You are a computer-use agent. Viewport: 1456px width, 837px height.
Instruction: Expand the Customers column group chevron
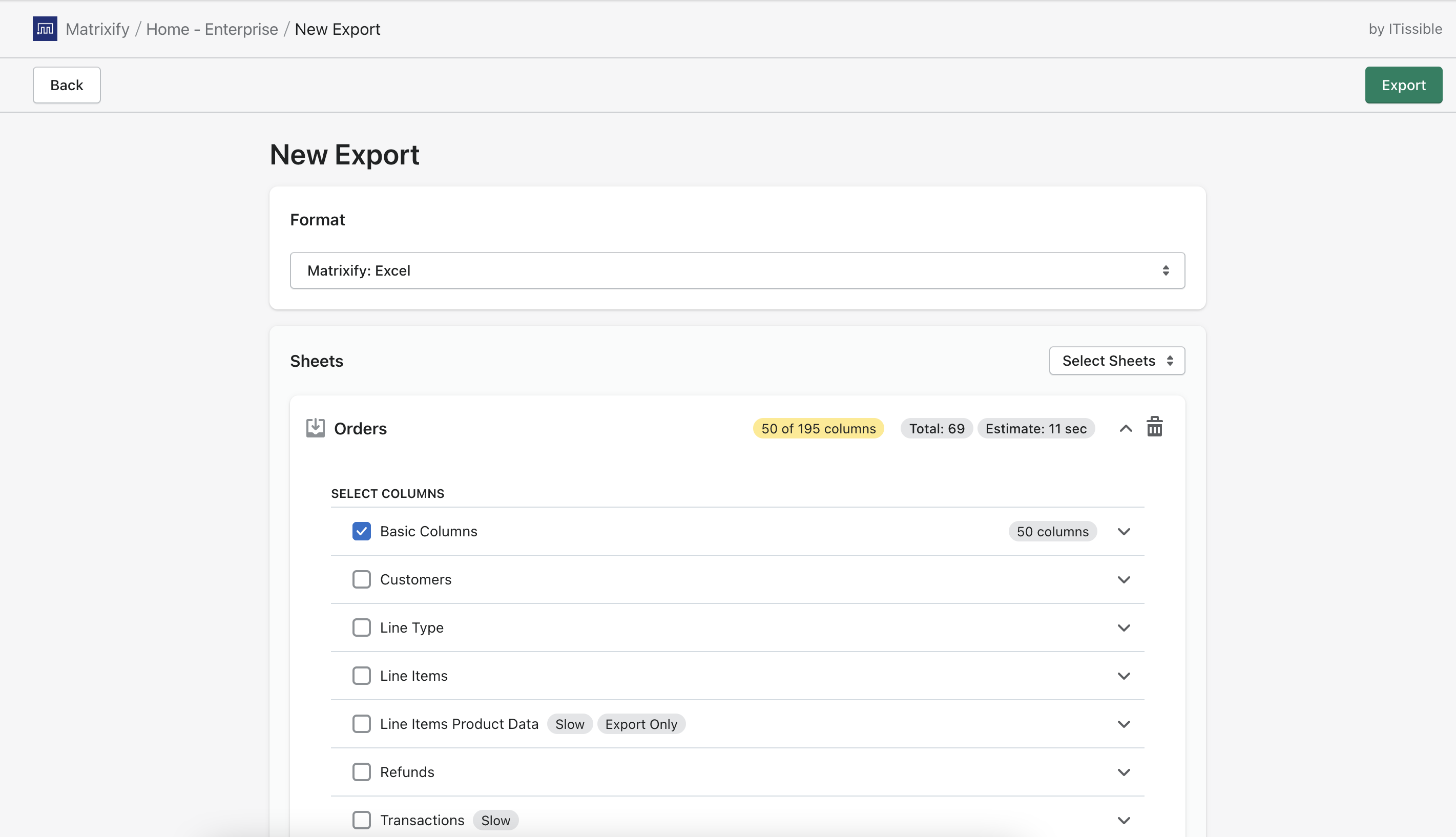[x=1124, y=579]
